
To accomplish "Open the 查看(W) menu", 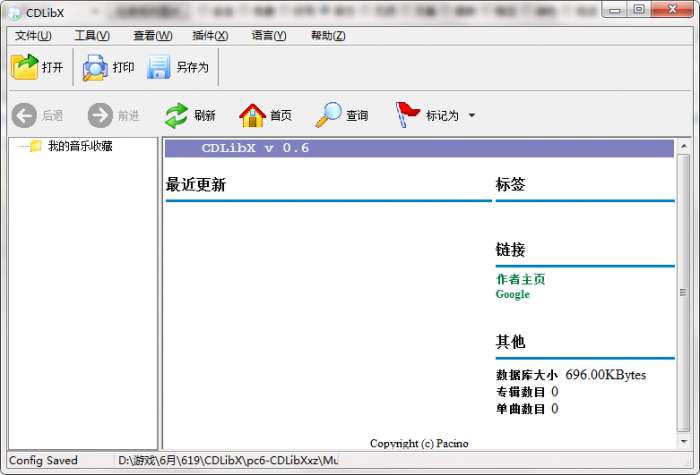I will tap(152, 35).
